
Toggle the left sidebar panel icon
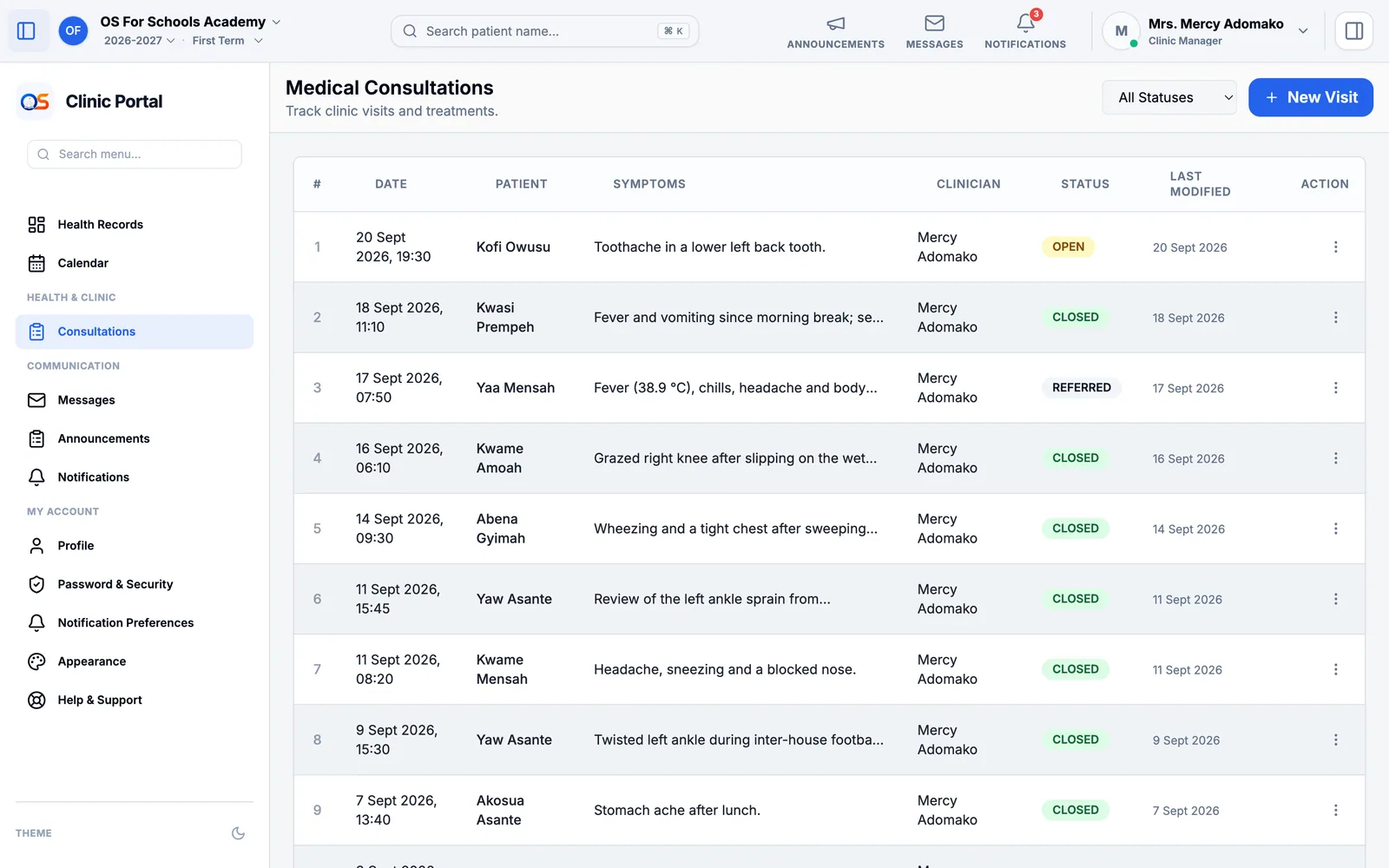[x=26, y=31]
